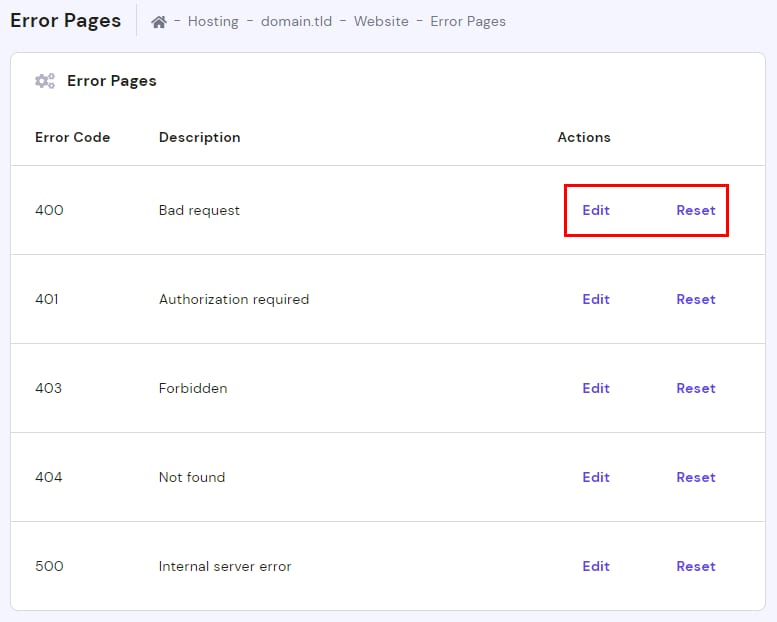The image size is (777, 622).
Task: Go to Website in the breadcrumb
Action: pyautogui.click(x=381, y=22)
